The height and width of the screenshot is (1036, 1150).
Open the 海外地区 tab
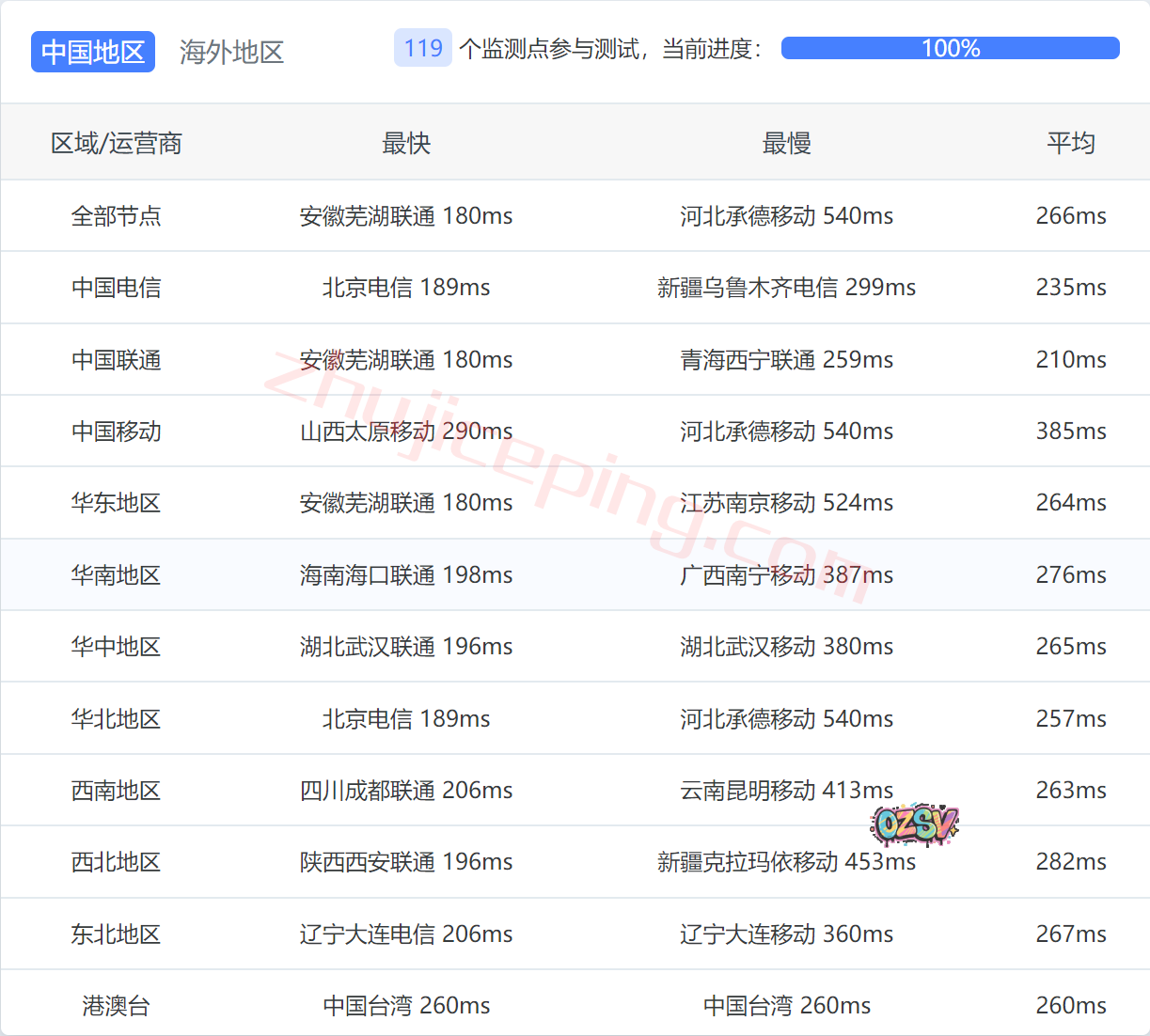(231, 52)
